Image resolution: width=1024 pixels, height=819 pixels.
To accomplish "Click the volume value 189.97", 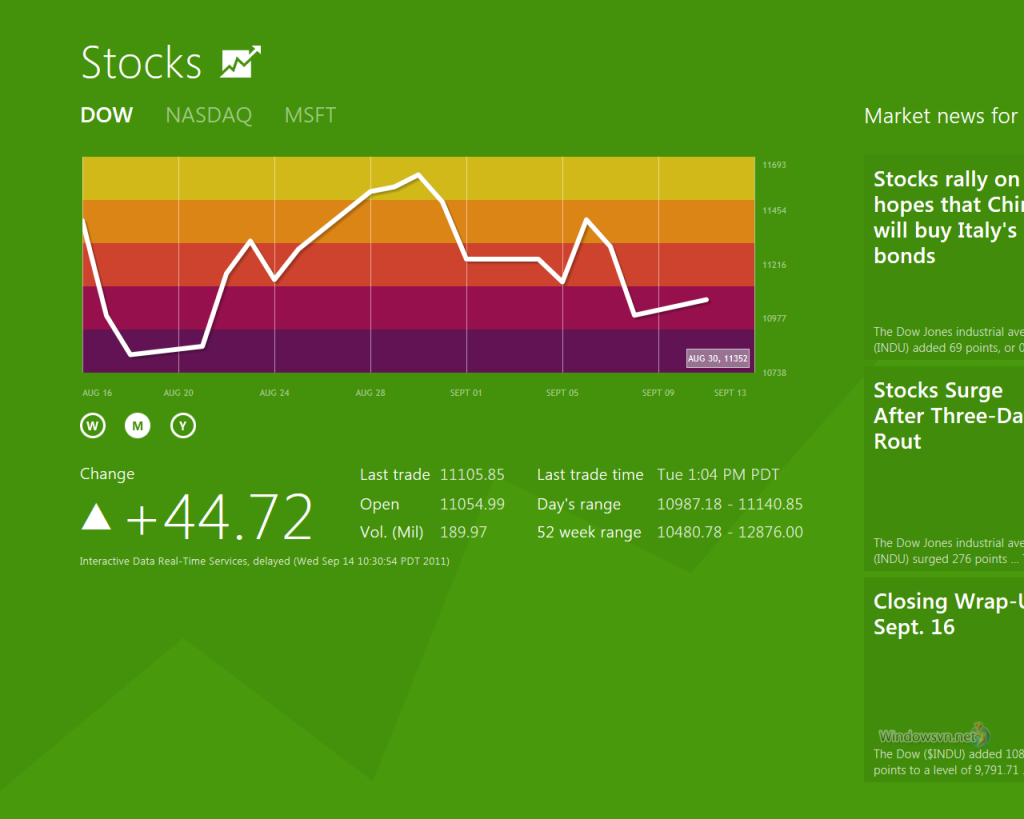I will point(464,532).
